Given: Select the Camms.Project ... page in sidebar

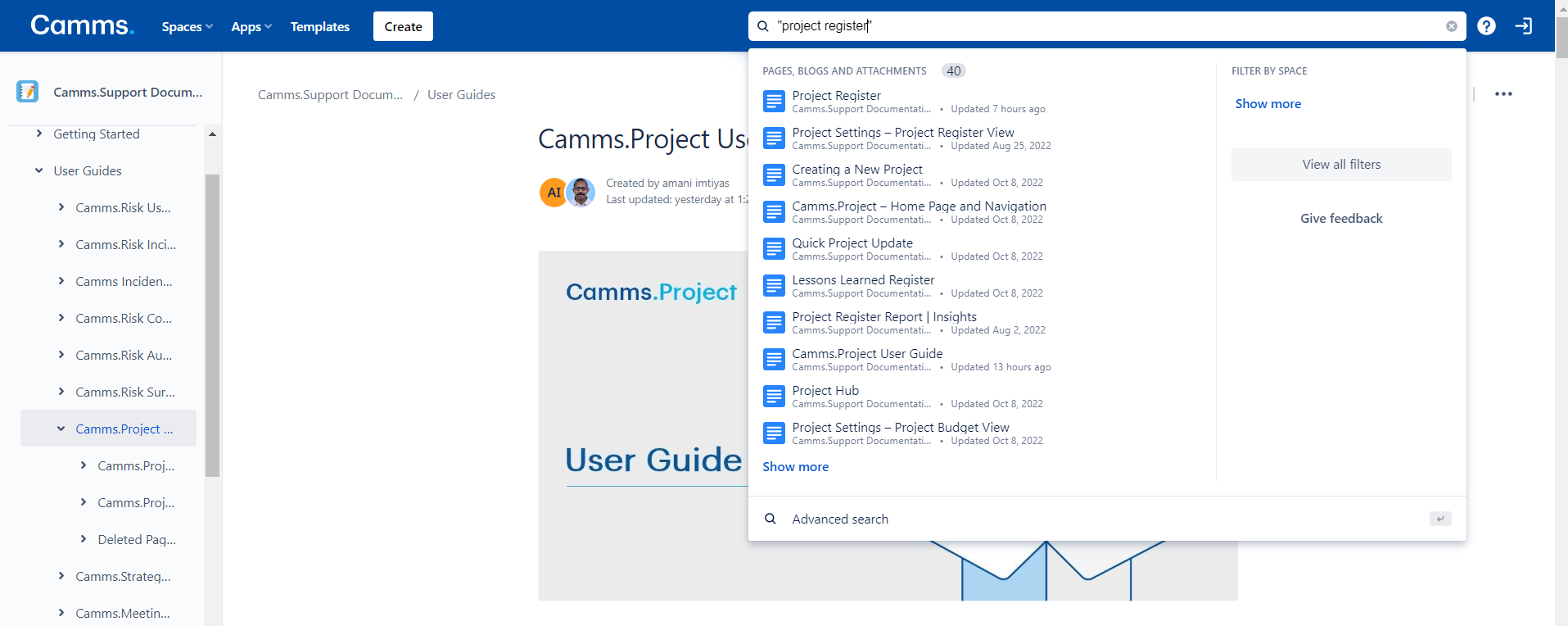Looking at the screenshot, I should click(x=124, y=429).
